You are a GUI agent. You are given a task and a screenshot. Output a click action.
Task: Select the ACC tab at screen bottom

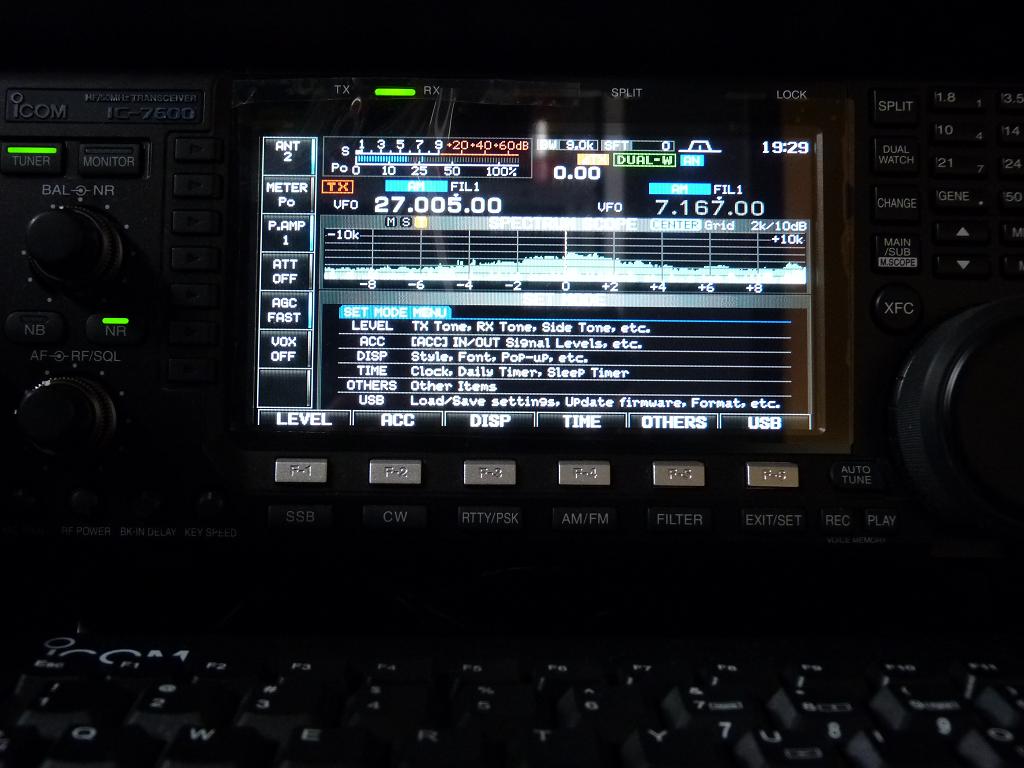[397, 420]
